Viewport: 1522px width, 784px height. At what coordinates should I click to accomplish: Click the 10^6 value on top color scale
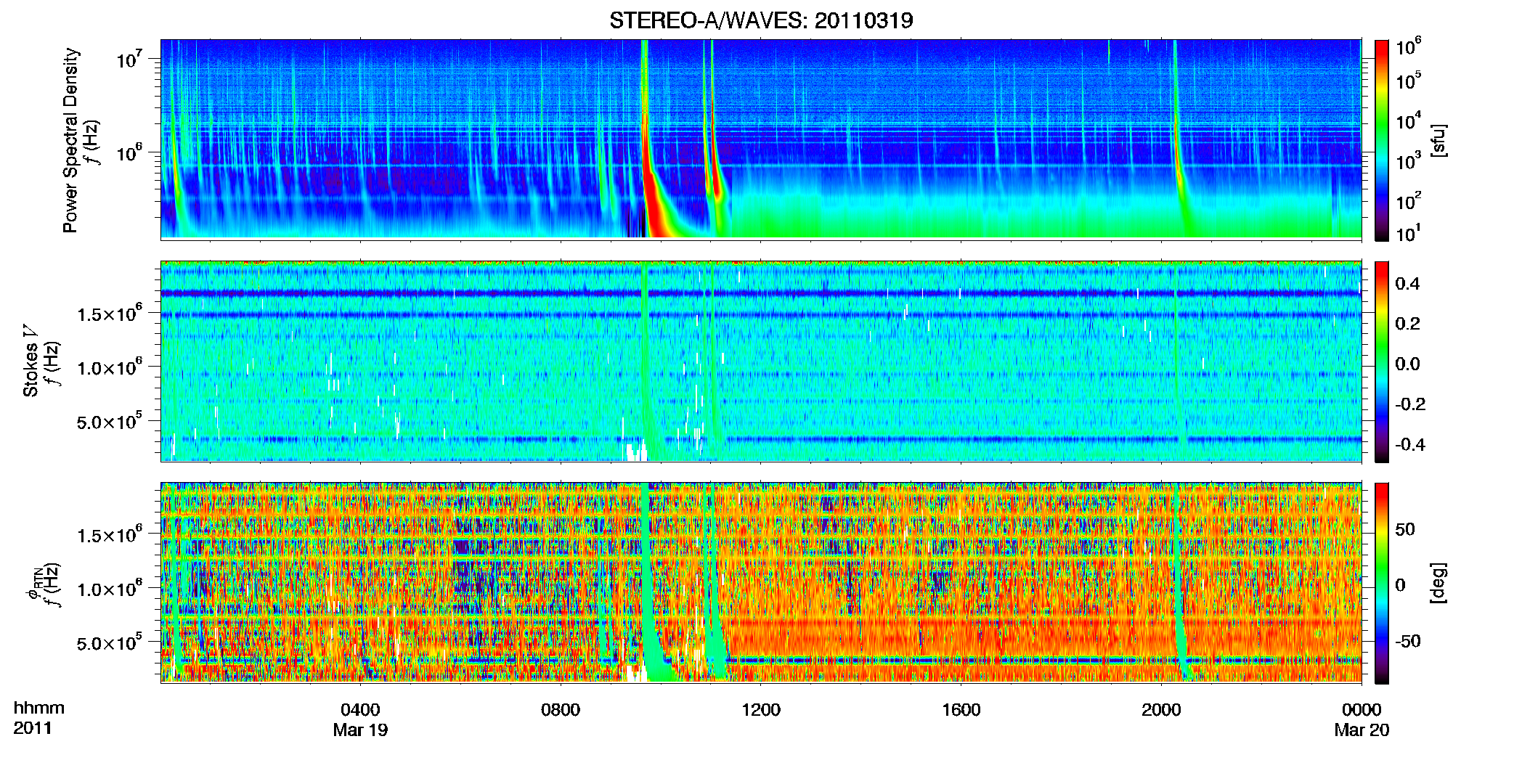click(x=1409, y=48)
